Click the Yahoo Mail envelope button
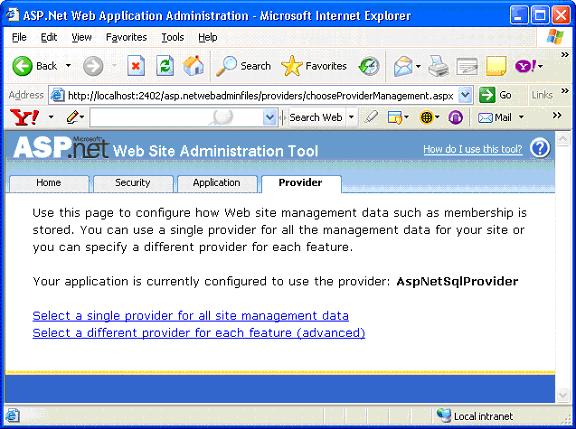The height and width of the screenshot is (429, 576). [494, 118]
